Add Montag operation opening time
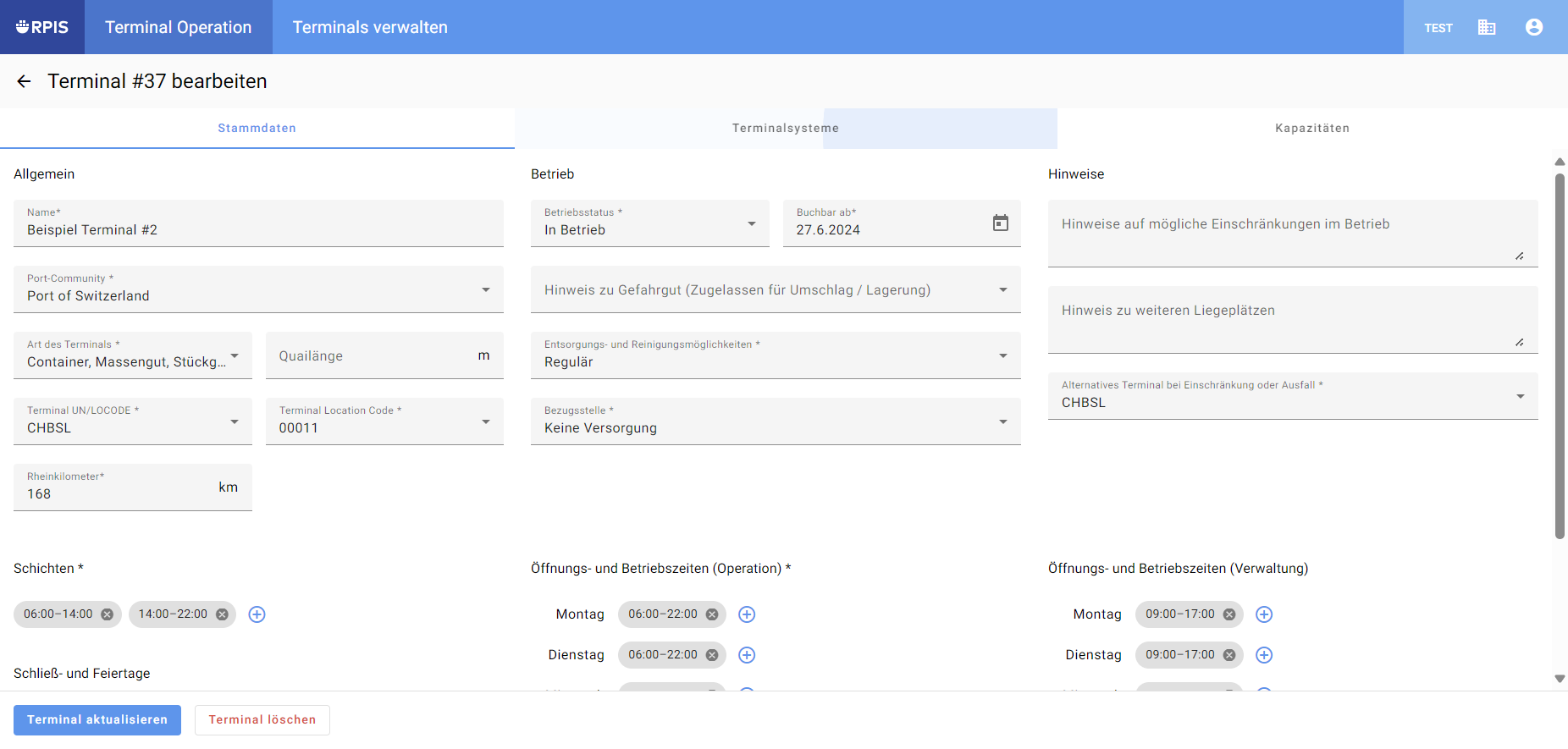Image resolution: width=1568 pixels, height=749 pixels. [x=747, y=614]
